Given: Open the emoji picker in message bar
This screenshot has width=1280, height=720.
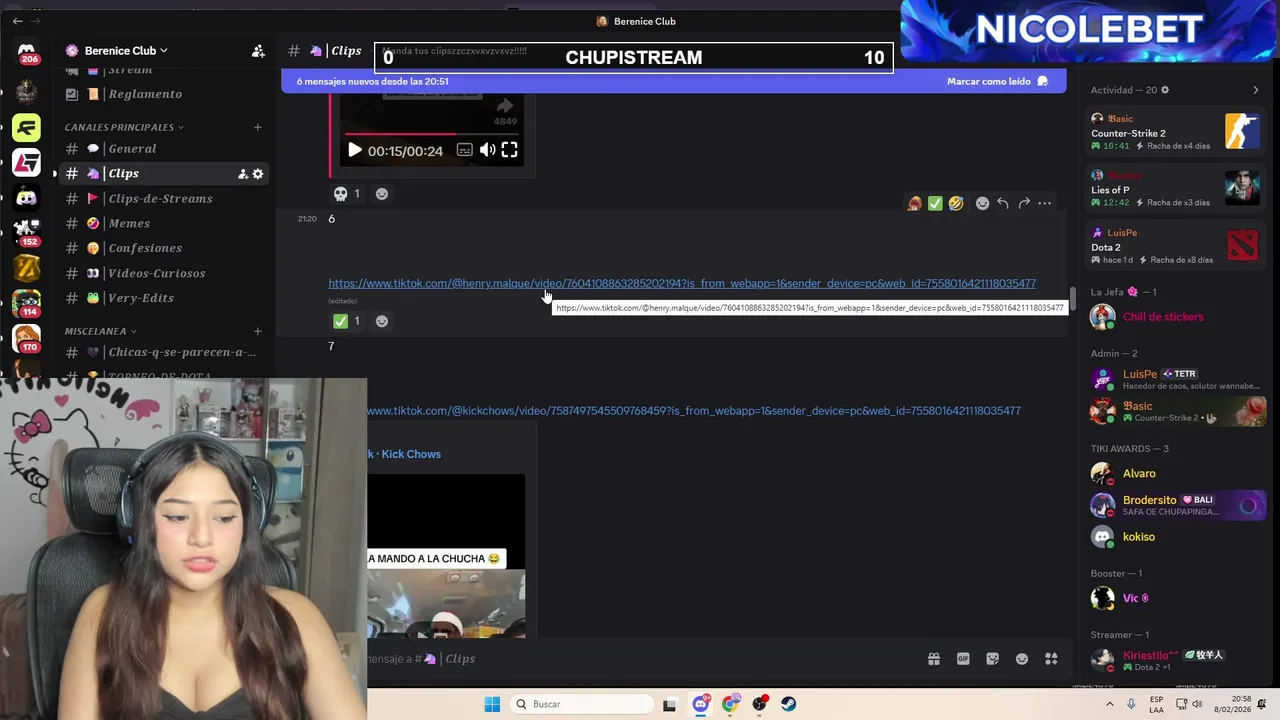Looking at the screenshot, I should click(1021, 659).
